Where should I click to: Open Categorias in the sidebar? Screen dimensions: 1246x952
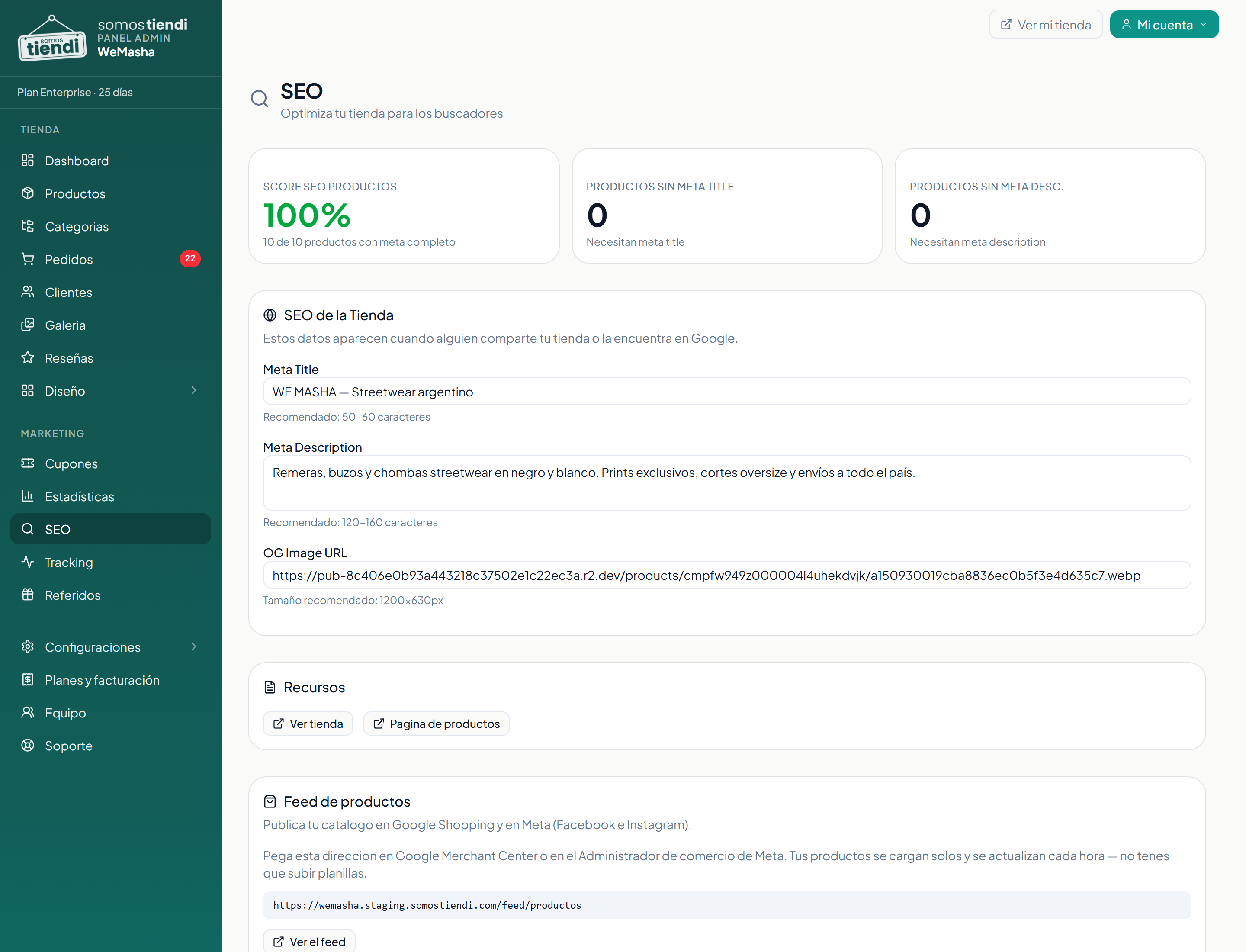(x=110, y=226)
